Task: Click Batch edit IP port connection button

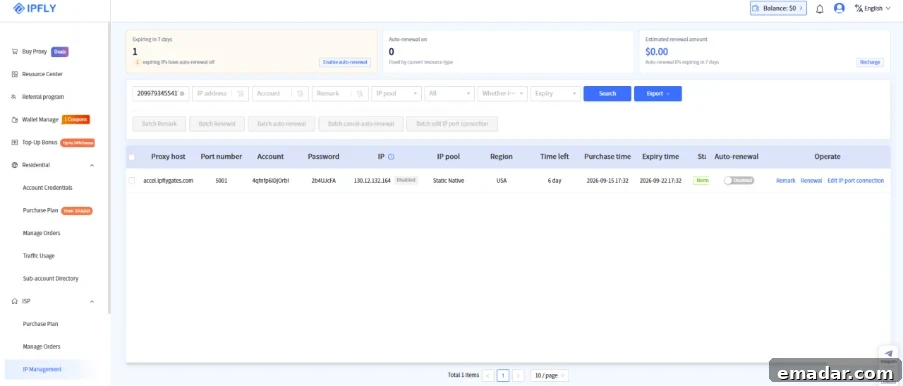Action: coord(452,124)
